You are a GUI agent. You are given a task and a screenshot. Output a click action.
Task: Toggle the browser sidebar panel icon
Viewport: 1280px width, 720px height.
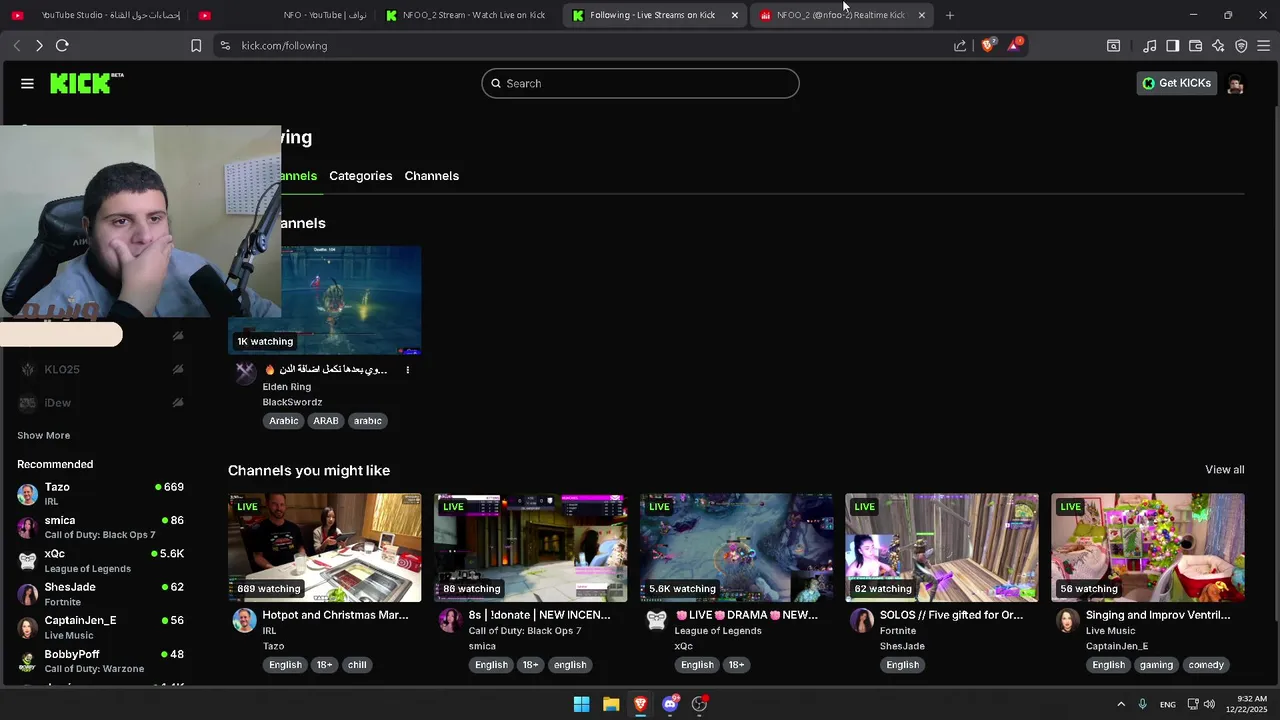[1172, 45]
